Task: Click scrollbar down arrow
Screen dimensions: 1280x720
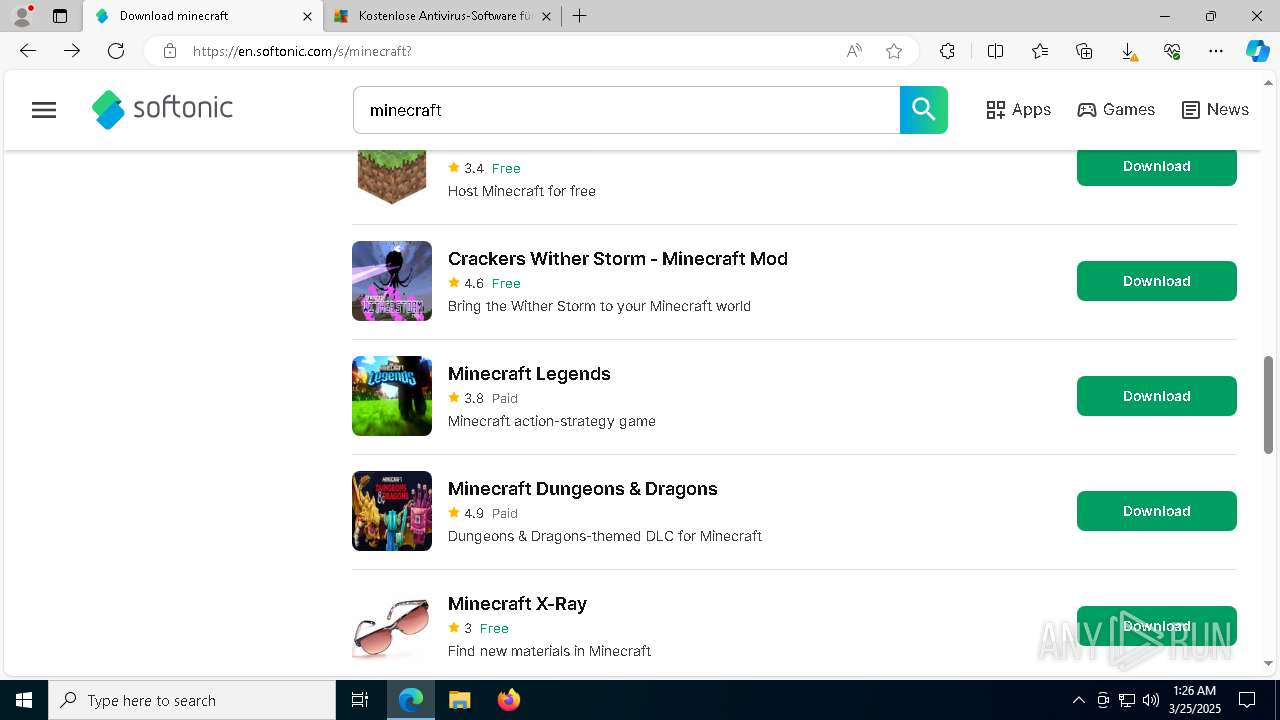Action: pos(1269,663)
